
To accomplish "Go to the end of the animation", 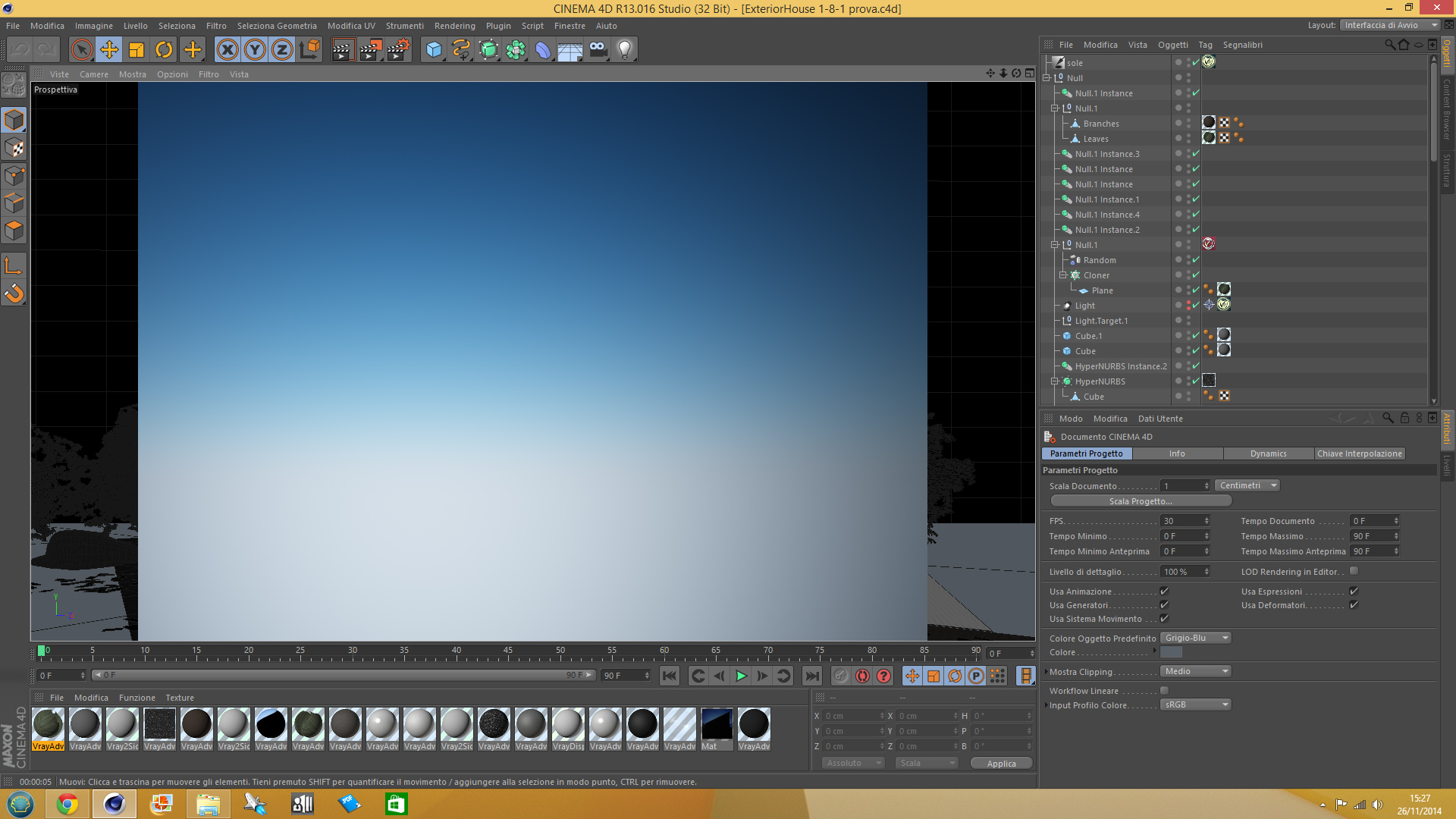I will click(x=811, y=676).
